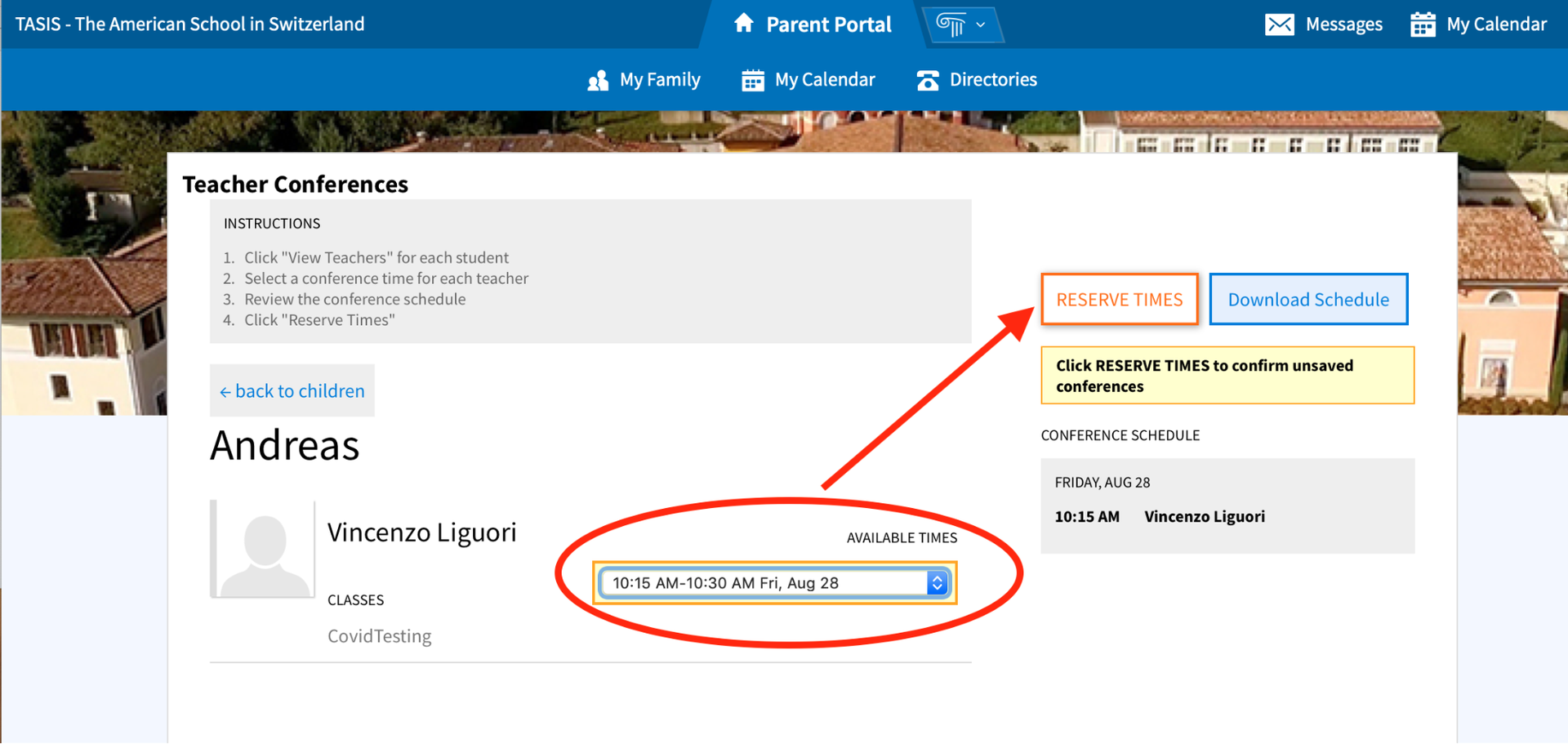Go back to children link

(x=292, y=390)
